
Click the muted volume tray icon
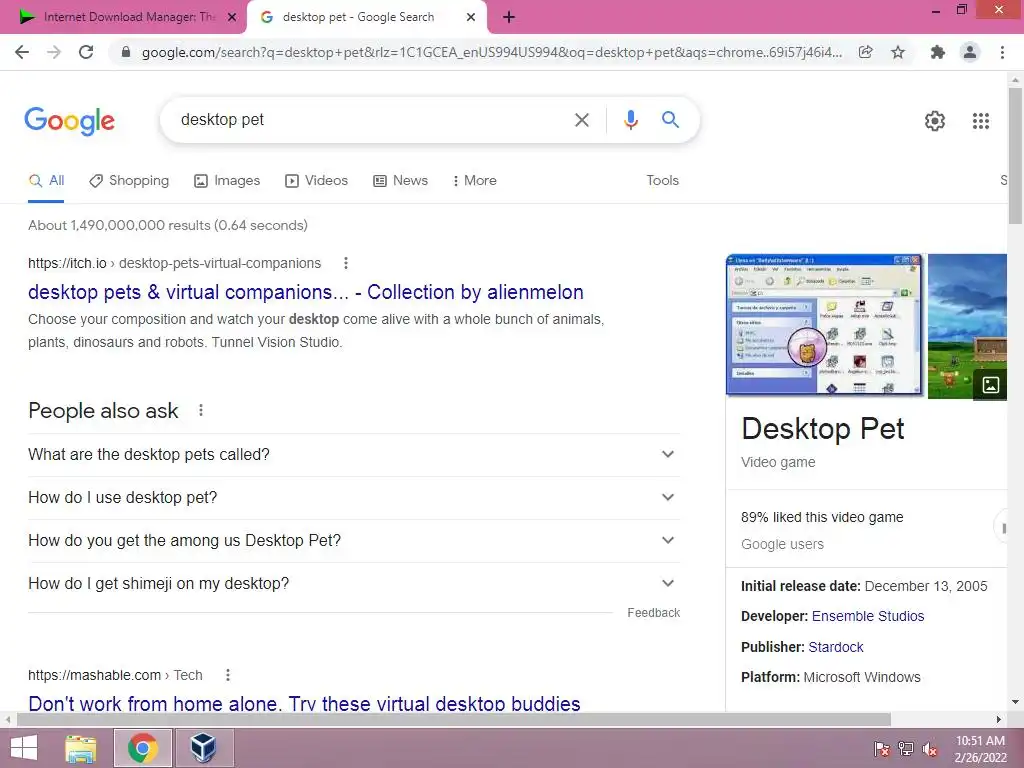pos(930,748)
